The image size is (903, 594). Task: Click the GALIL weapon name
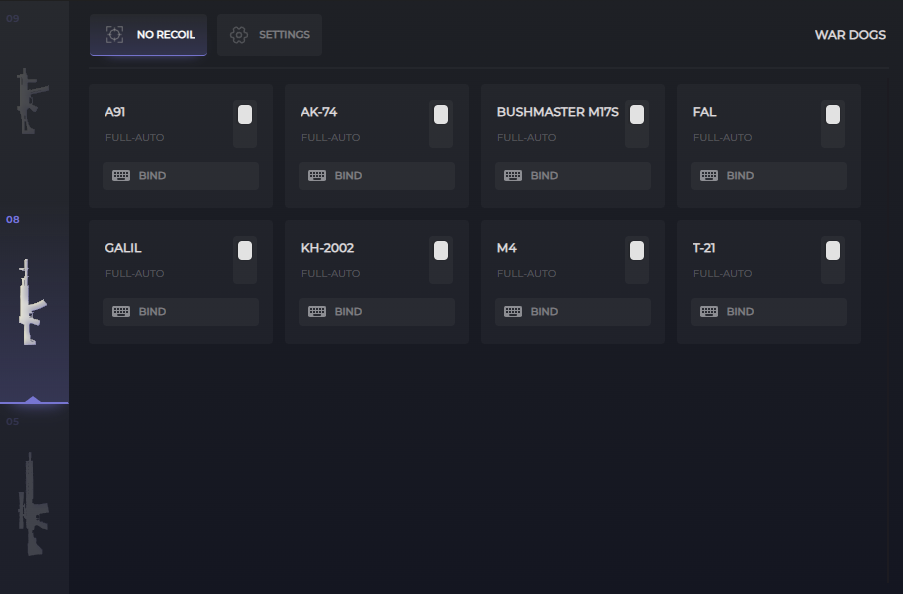tap(123, 248)
